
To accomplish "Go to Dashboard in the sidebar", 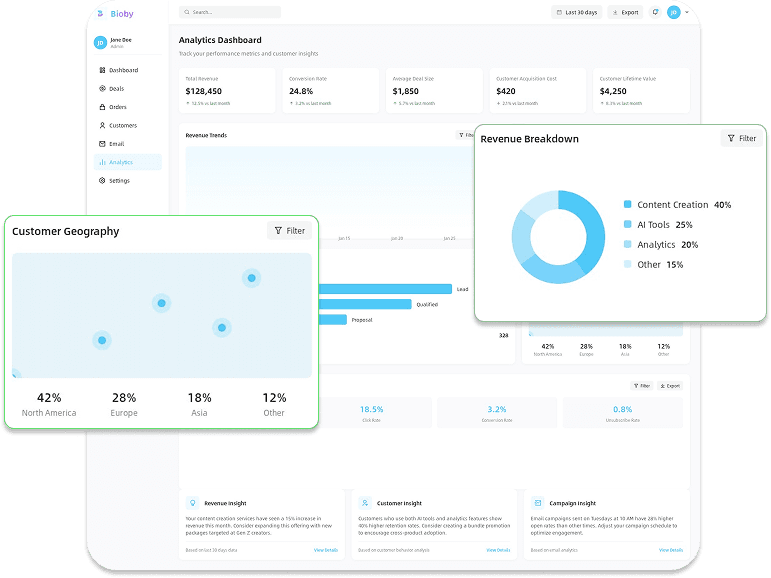I will click(x=123, y=70).
